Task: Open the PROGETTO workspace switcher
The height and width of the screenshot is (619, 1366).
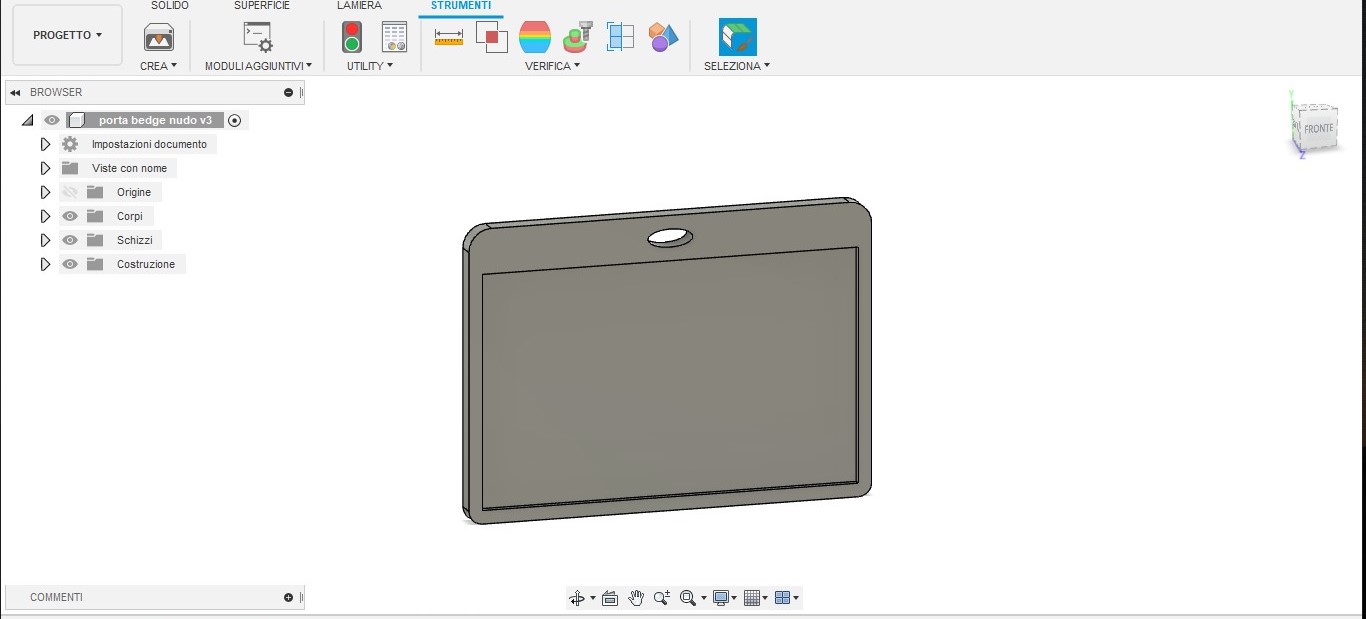Action: point(68,35)
